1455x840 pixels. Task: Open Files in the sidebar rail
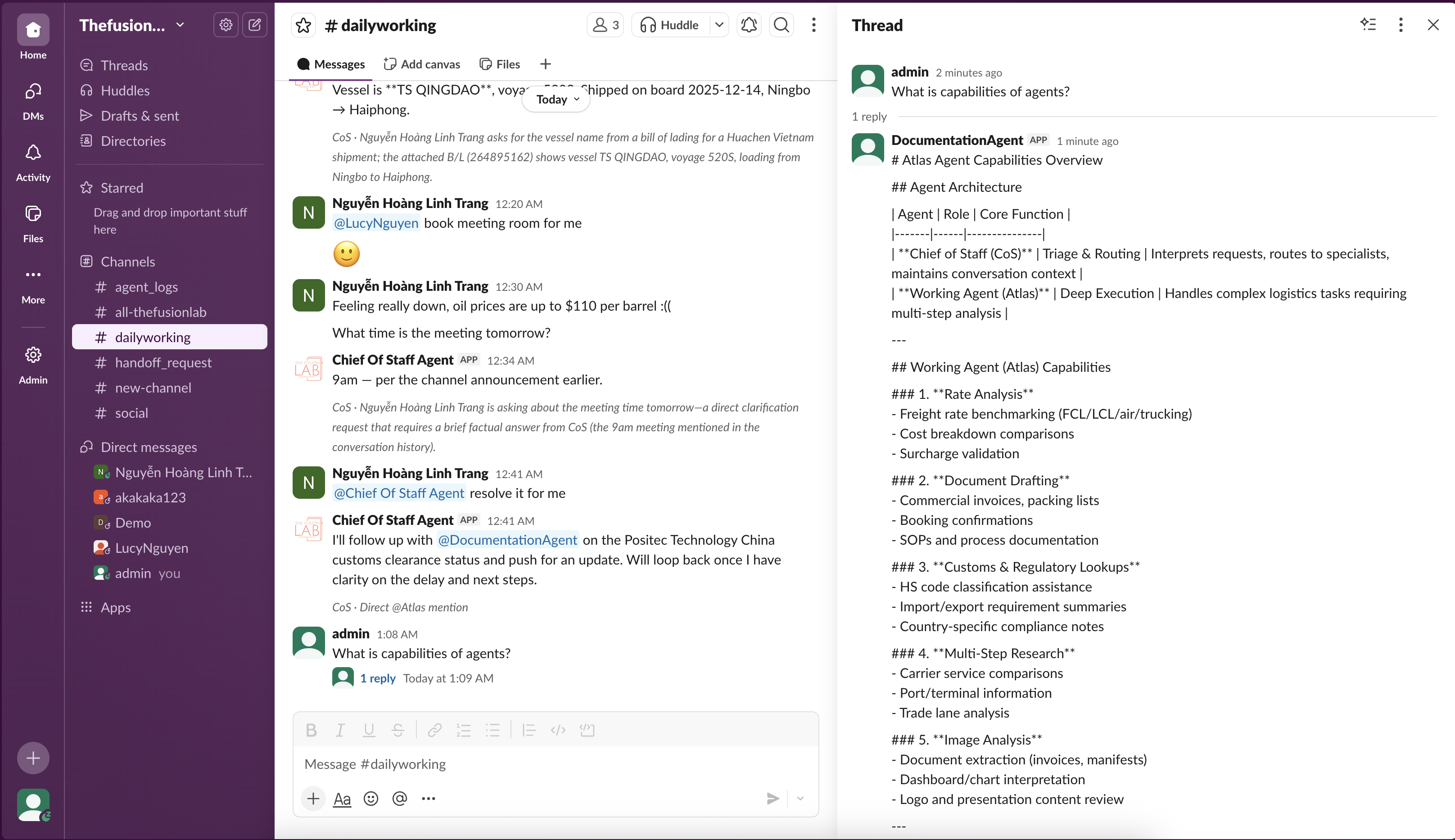pos(33,224)
